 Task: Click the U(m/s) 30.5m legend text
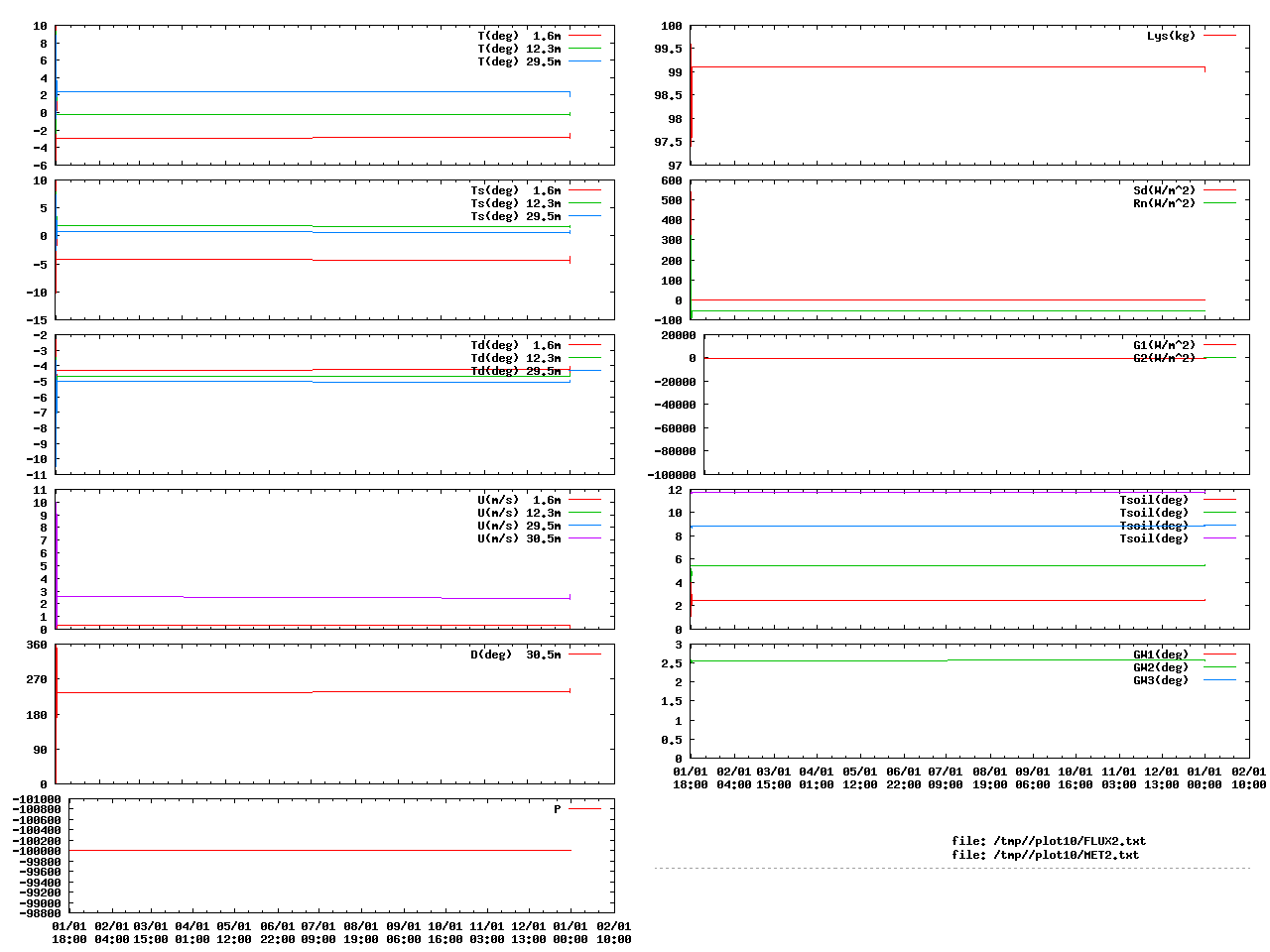(519, 538)
